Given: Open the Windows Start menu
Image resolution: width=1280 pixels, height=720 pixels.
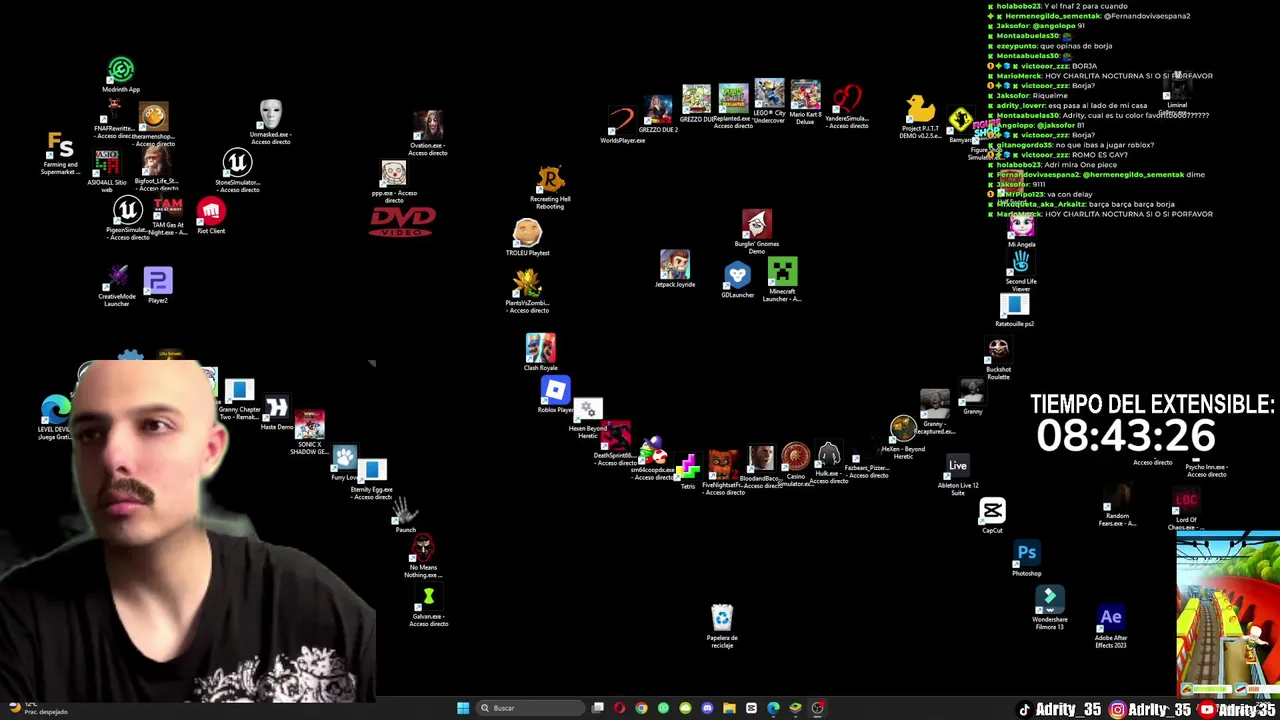Looking at the screenshot, I should click(463, 708).
